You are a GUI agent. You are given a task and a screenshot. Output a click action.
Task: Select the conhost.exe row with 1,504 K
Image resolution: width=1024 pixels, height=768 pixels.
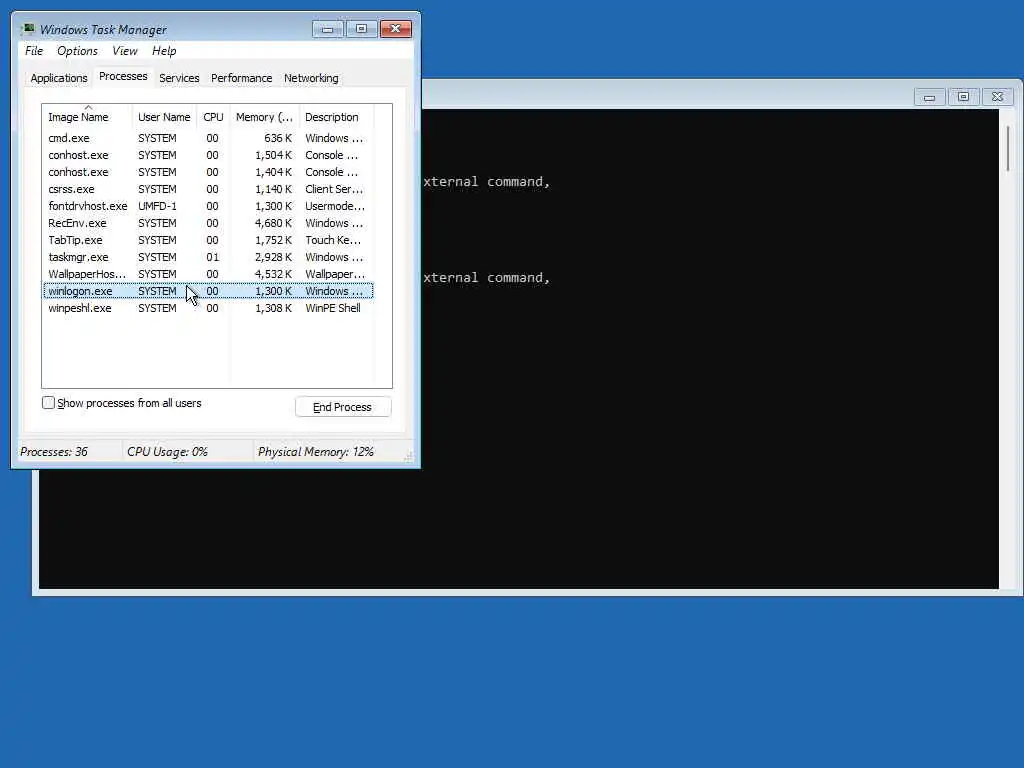(208, 155)
